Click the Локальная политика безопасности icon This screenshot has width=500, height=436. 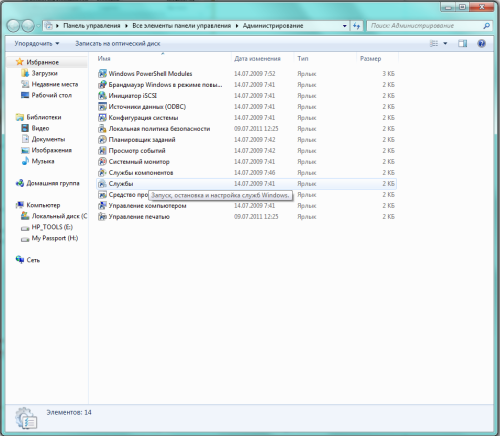point(102,129)
